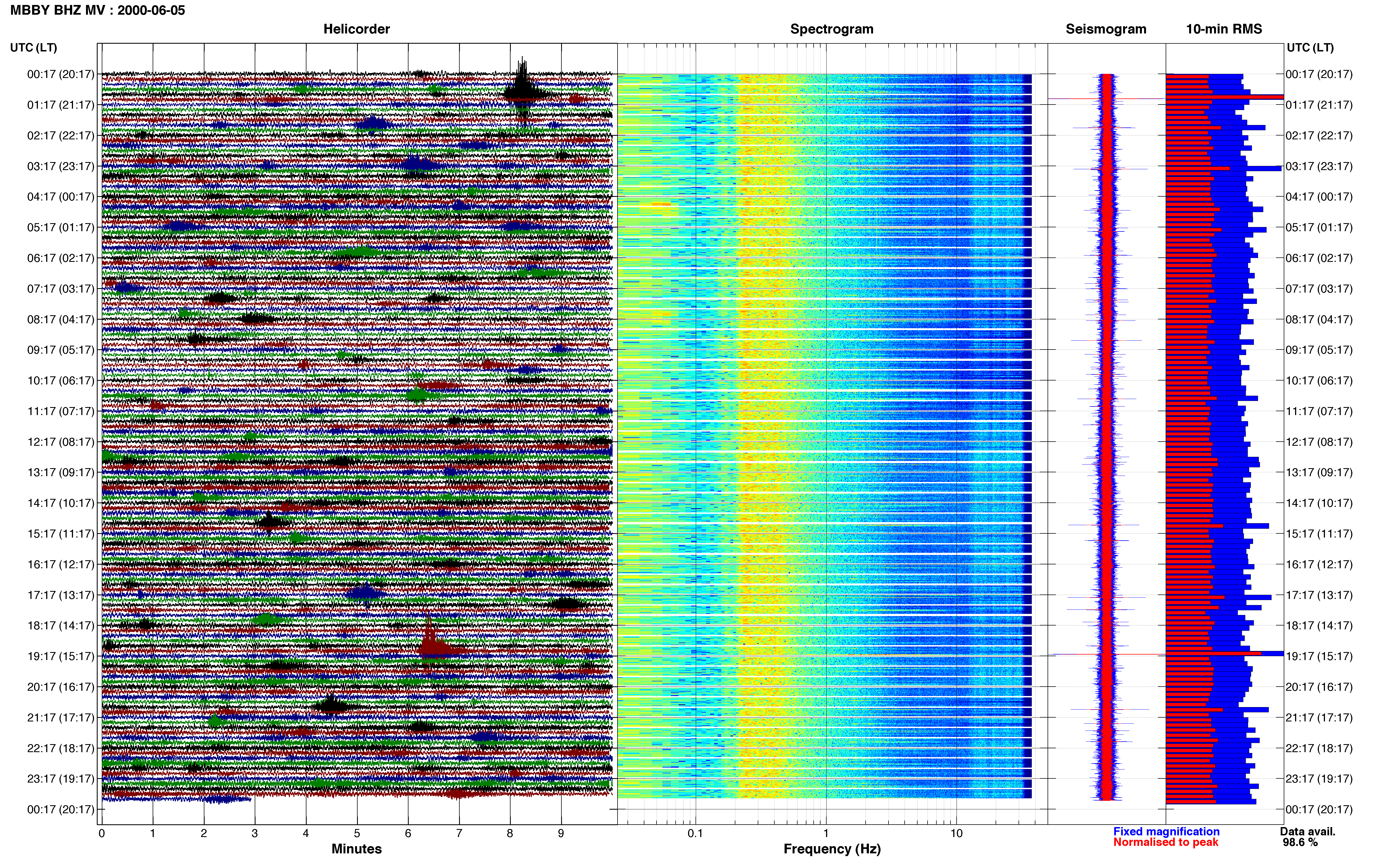Select Helicorder-side time label '16:17 (12:17)'
The height and width of the screenshot is (868, 1388).
[61, 565]
